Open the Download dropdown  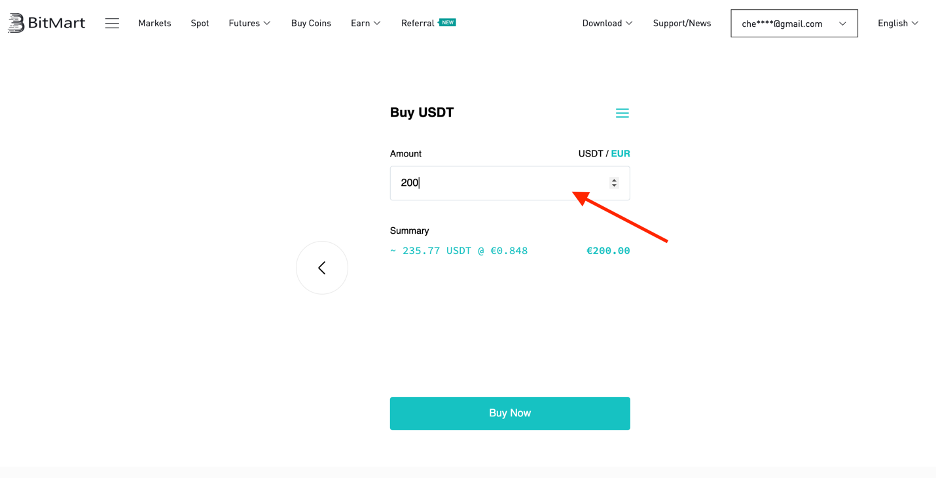pos(607,23)
